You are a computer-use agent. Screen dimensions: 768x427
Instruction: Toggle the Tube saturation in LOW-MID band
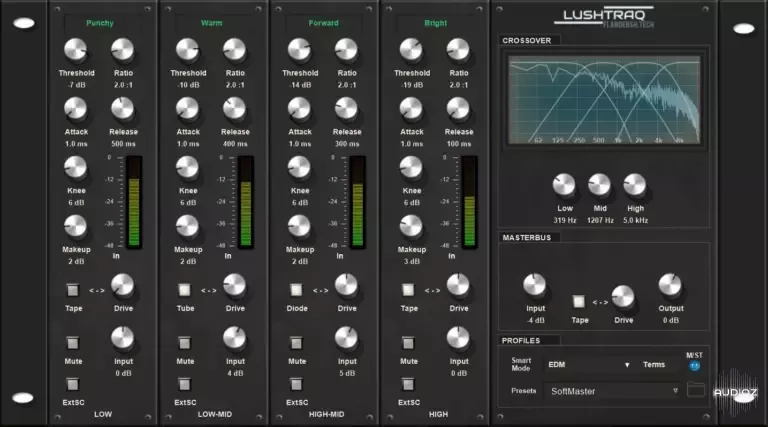pyautogui.click(x=184, y=290)
